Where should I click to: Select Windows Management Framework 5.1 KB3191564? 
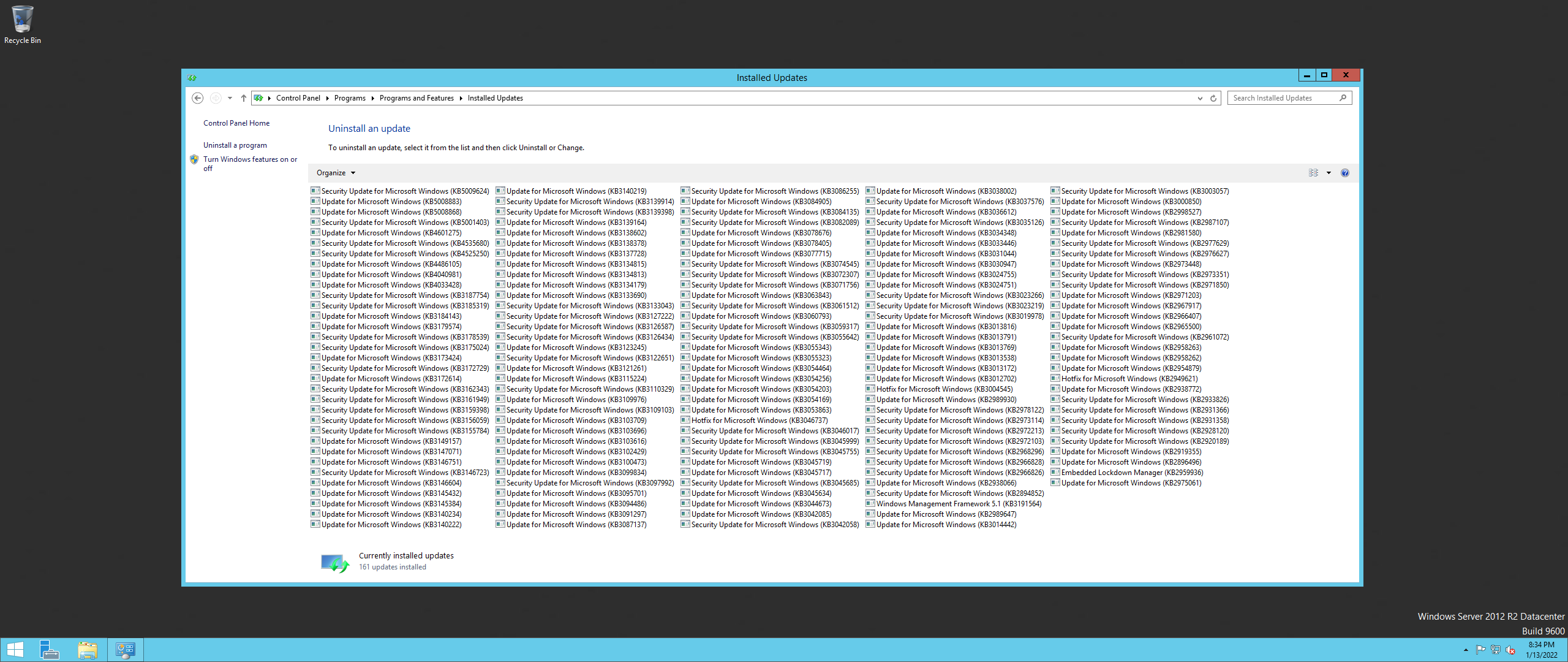954,504
